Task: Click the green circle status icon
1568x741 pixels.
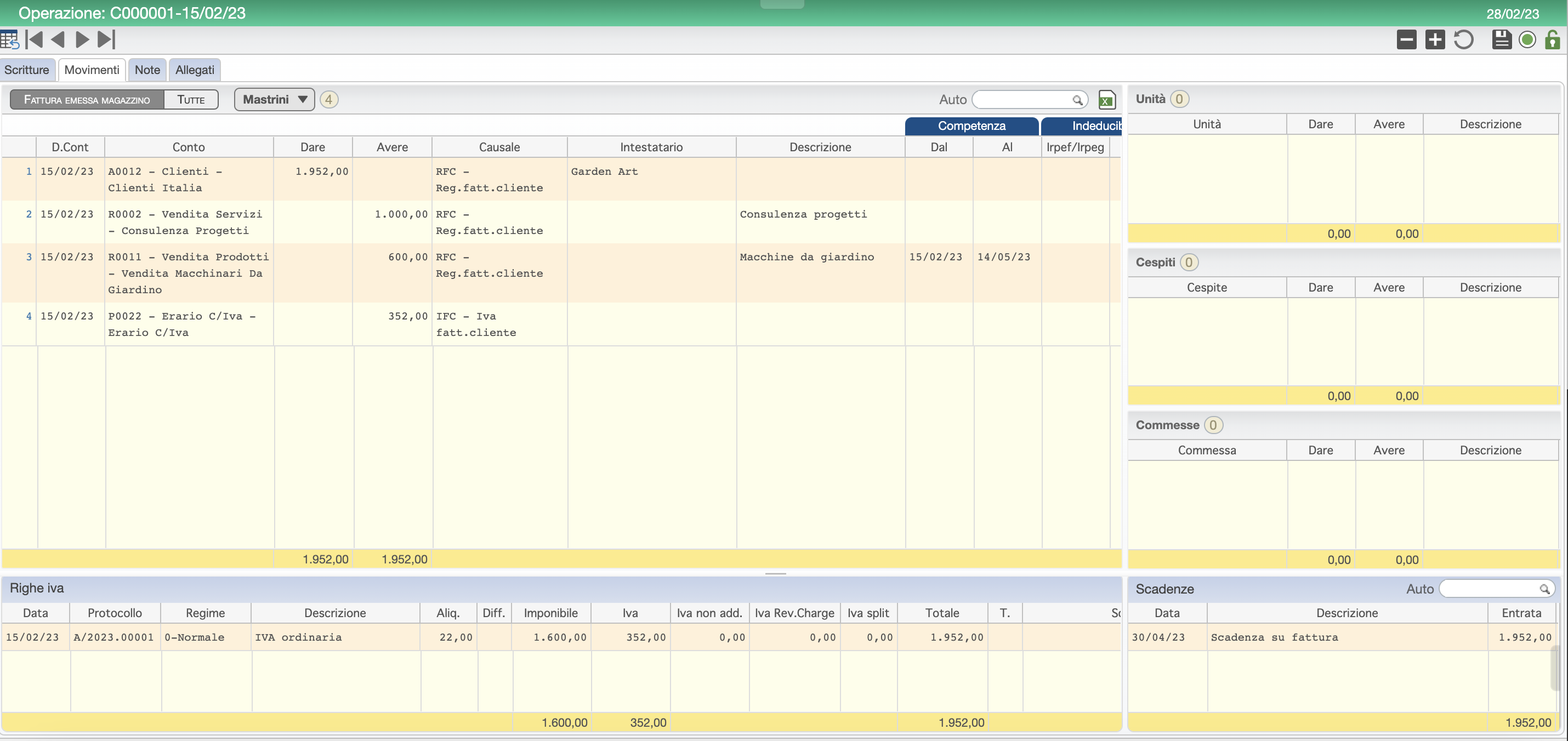Action: coord(1527,40)
